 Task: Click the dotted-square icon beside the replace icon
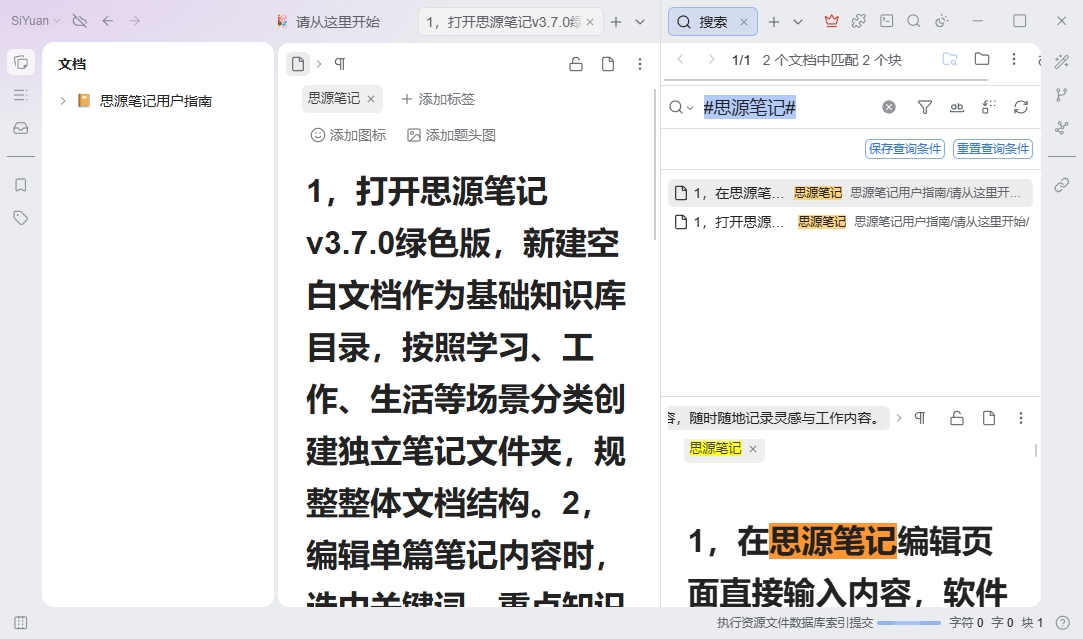click(x=989, y=107)
